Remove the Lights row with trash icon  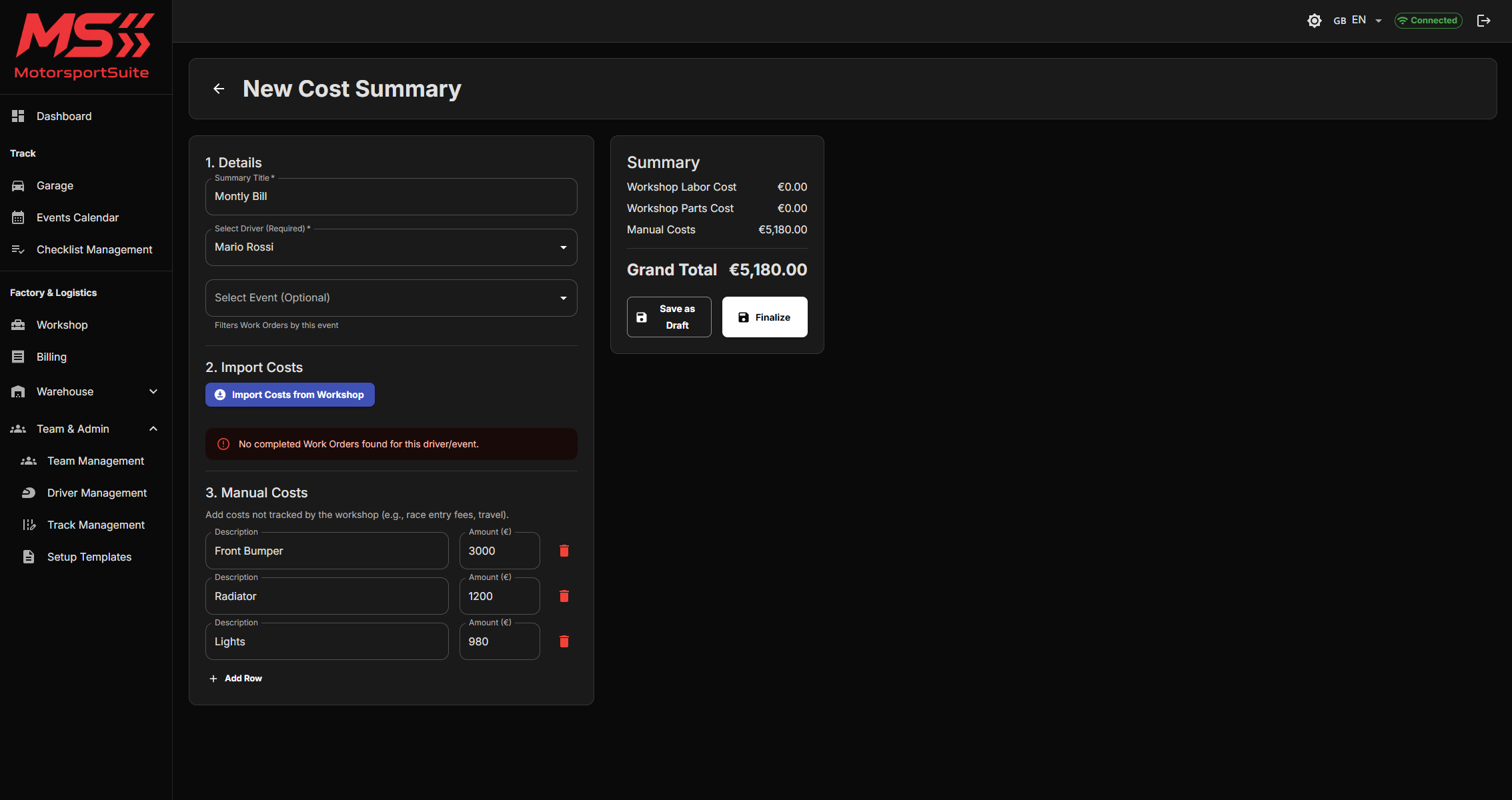pos(564,641)
